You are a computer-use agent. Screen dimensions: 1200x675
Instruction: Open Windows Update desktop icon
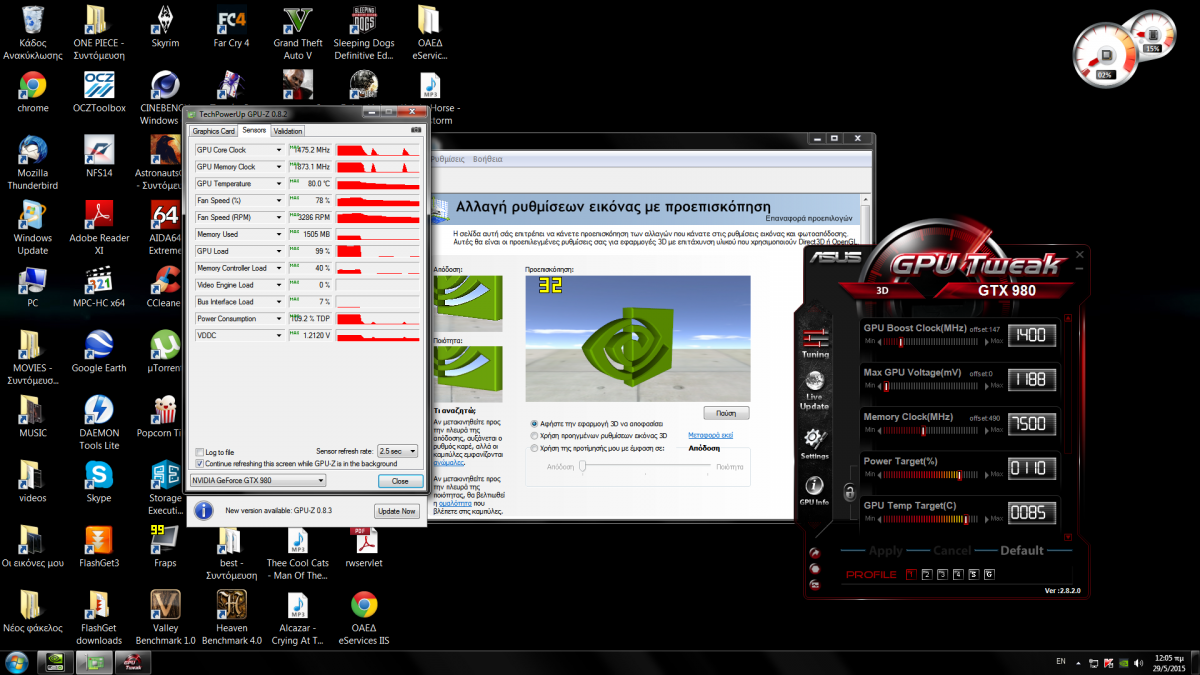point(32,227)
